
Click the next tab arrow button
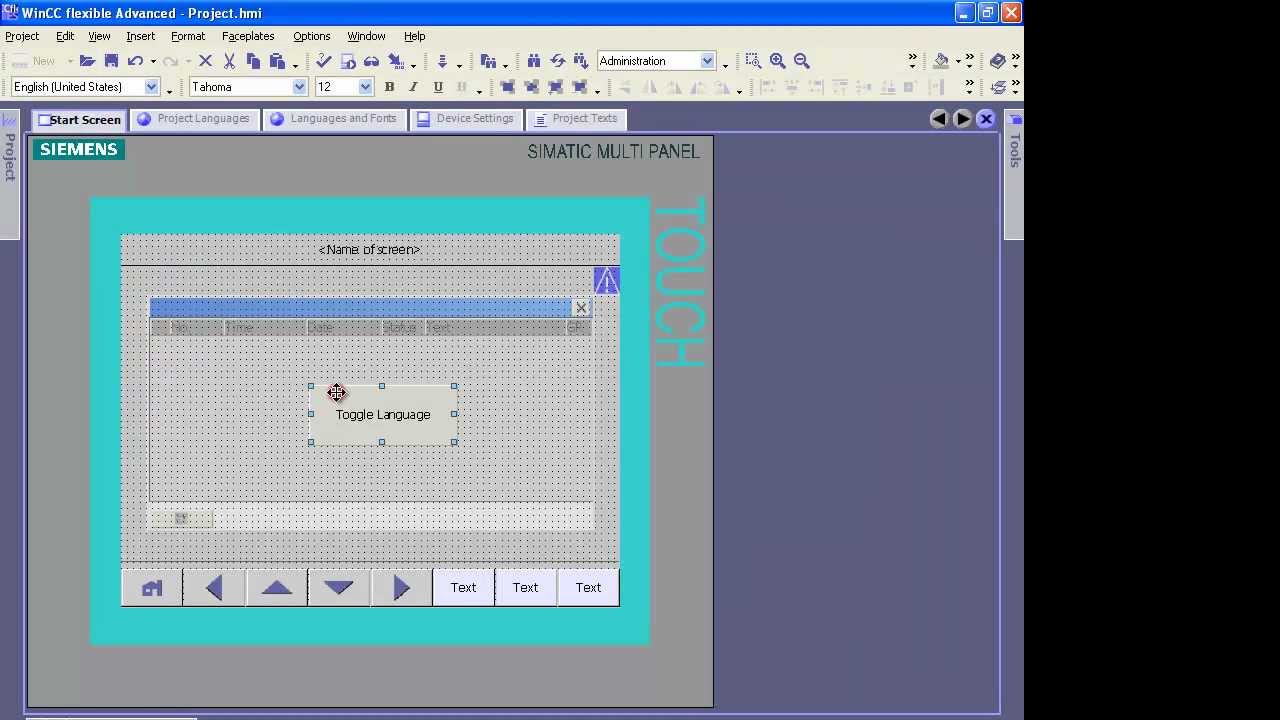coord(962,119)
